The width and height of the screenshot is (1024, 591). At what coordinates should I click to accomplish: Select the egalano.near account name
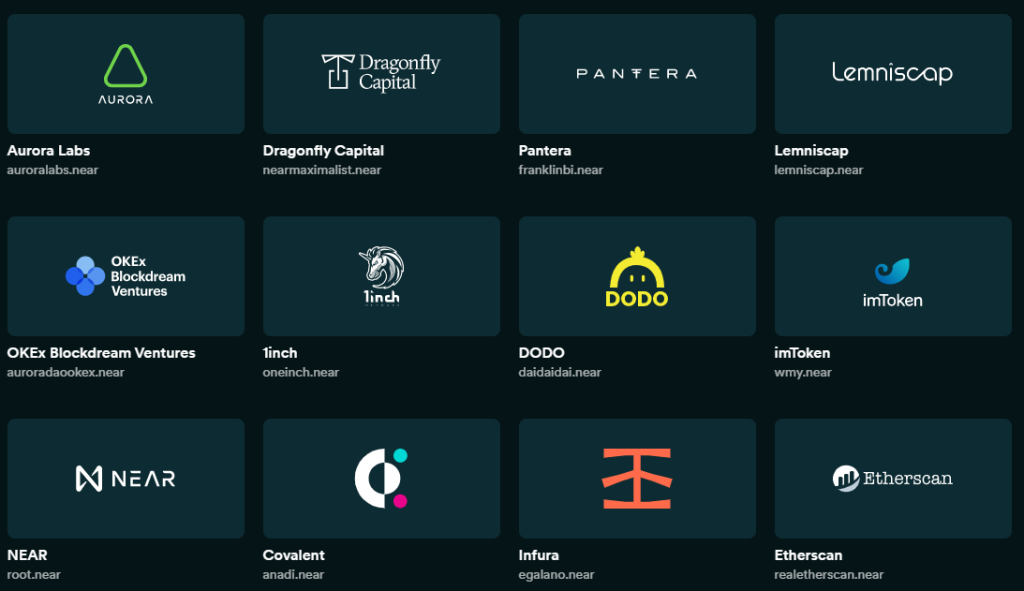556,575
